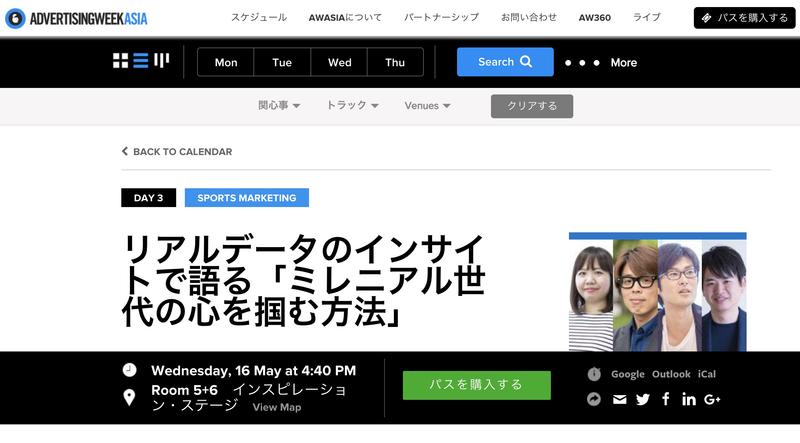Share the session on Google Plus
800x443 pixels.
[x=712, y=399]
